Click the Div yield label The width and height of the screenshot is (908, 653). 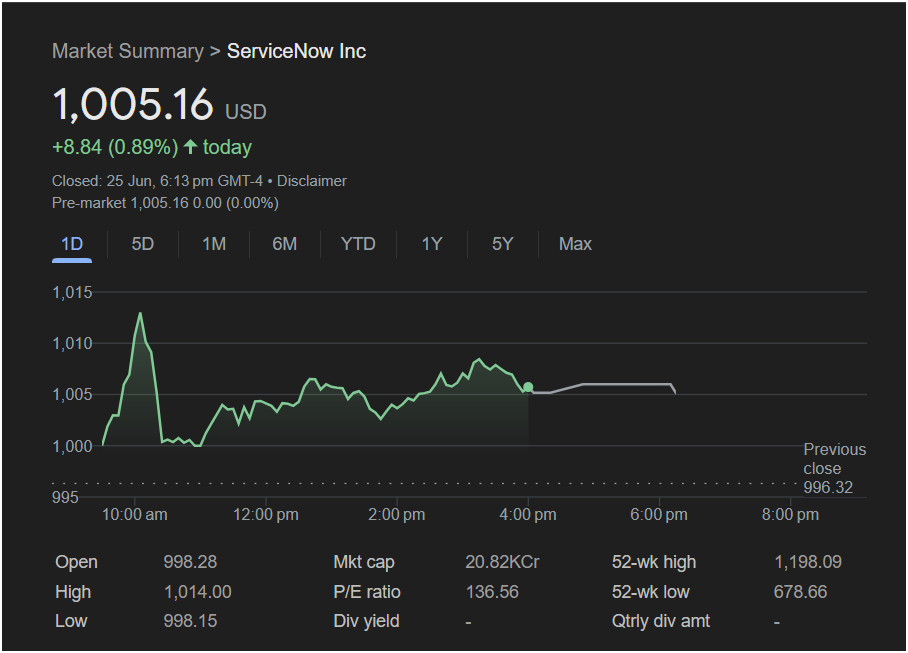point(367,621)
